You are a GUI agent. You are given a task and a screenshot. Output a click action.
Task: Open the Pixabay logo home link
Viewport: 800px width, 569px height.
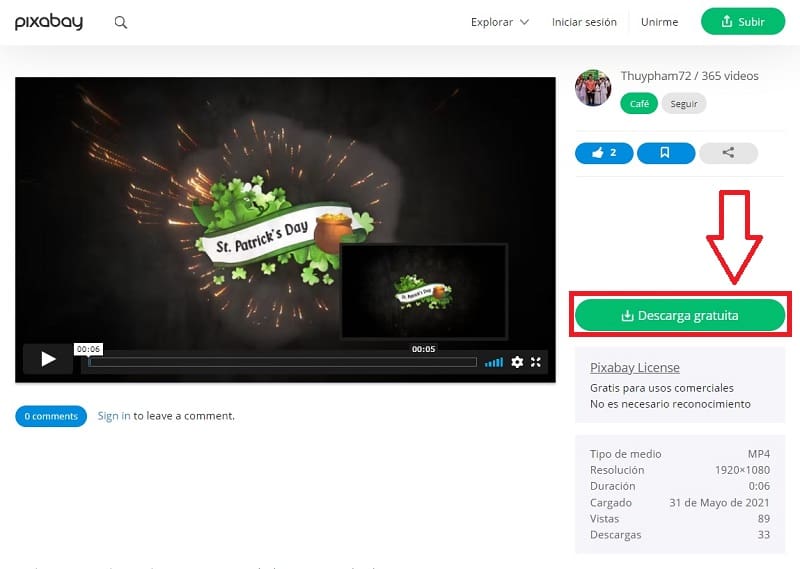pos(48,22)
